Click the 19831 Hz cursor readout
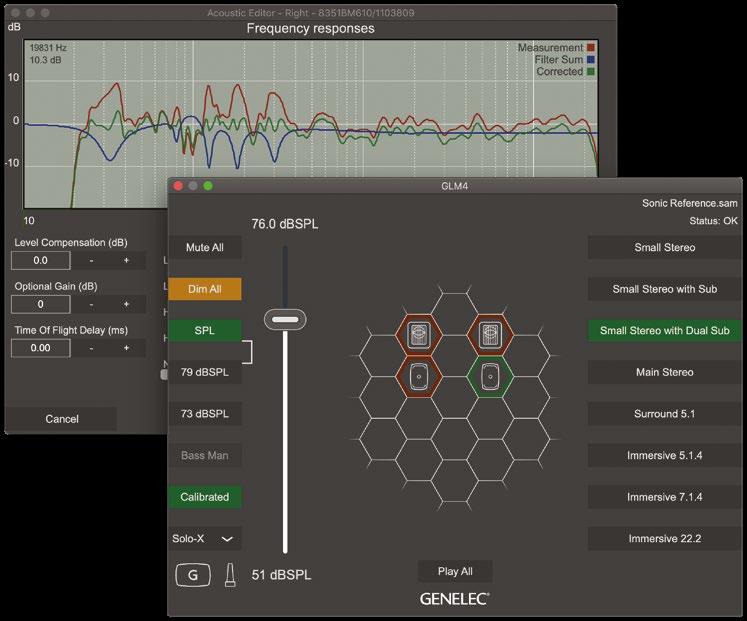The width and height of the screenshot is (747, 621). tap(48, 48)
